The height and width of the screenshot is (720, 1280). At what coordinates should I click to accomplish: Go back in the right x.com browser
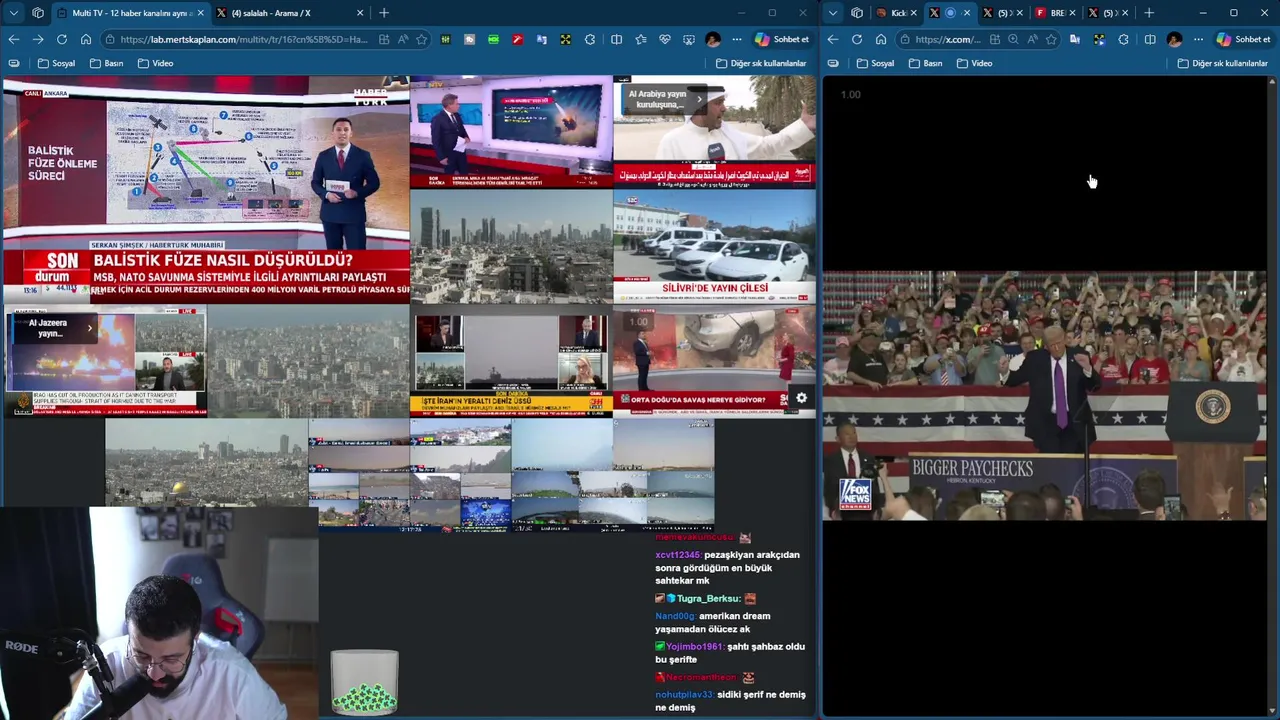click(833, 39)
